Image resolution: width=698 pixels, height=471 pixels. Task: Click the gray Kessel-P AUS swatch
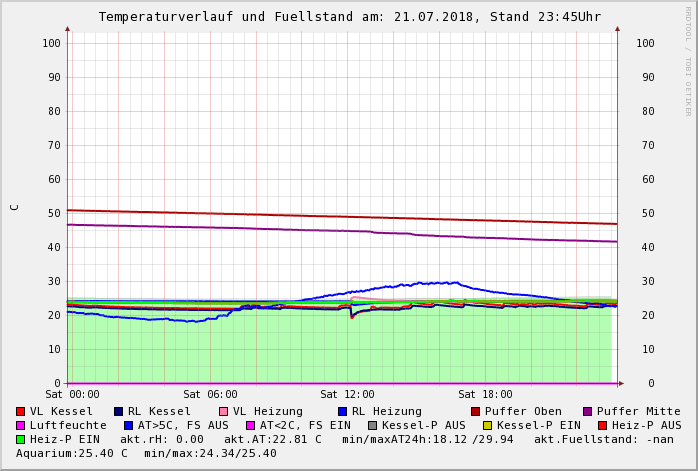click(x=372, y=425)
